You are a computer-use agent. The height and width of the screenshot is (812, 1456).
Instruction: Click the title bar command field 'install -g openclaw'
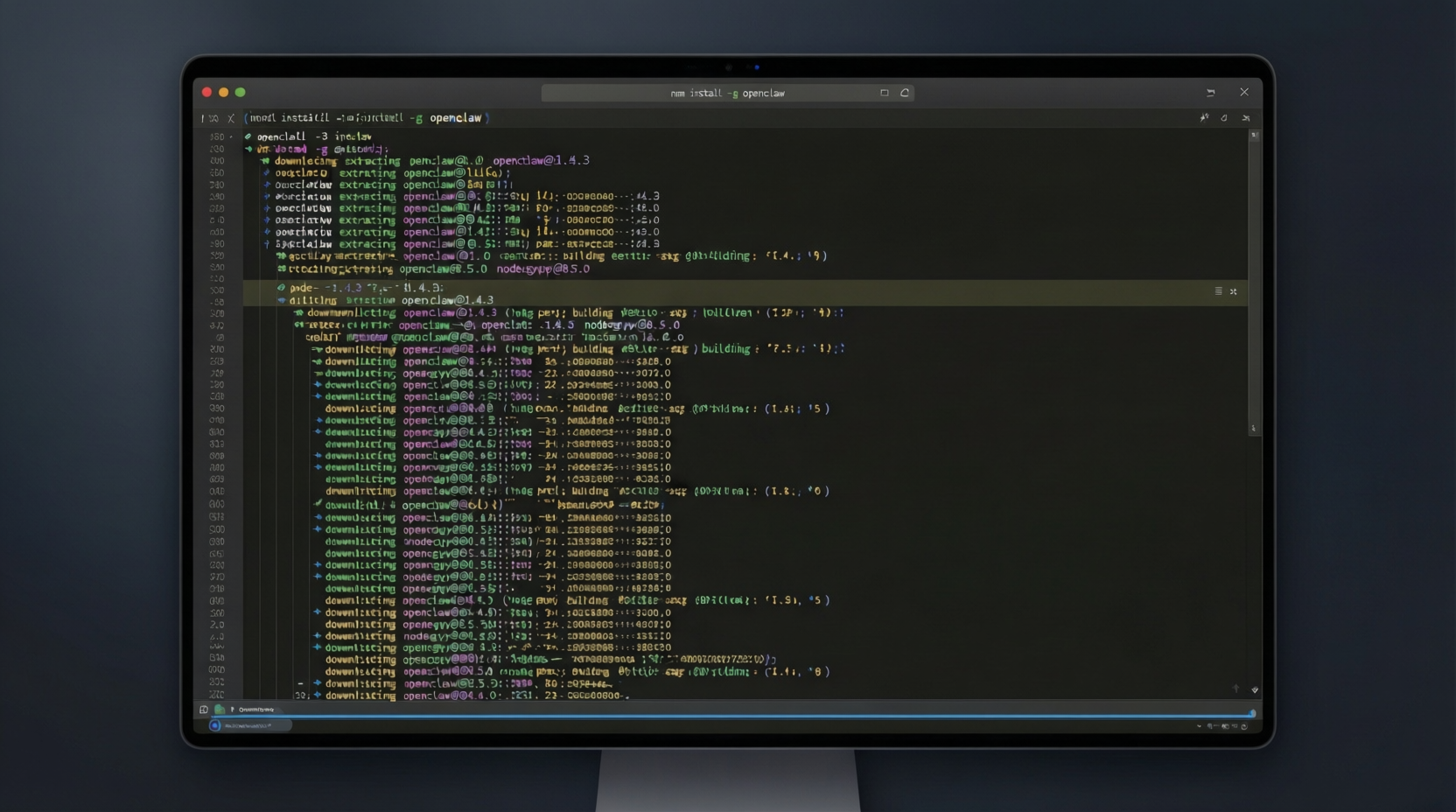[x=727, y=93]
